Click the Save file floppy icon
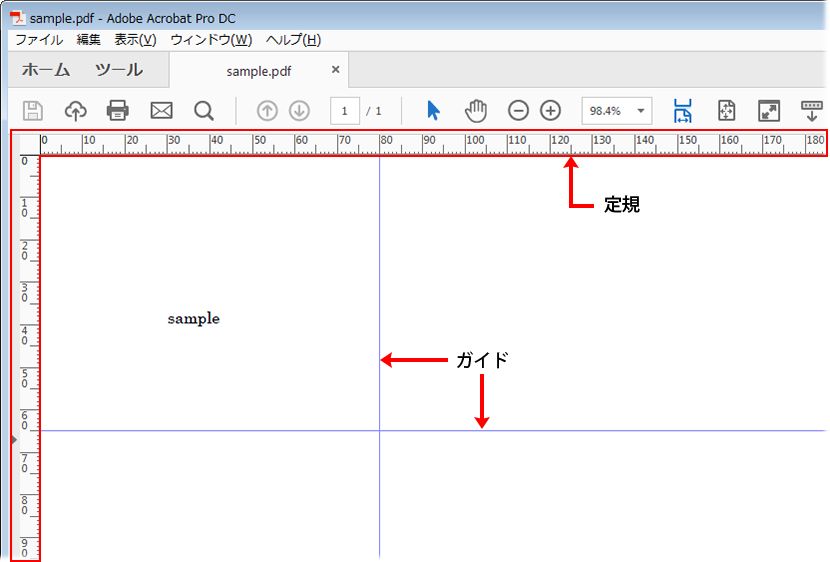 tap(33, 111)
